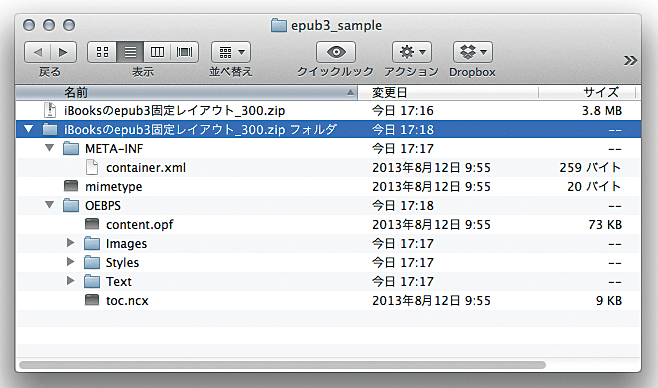Select the container.xml document icon
Screen dimensions: 658x388
click(92, 167)
